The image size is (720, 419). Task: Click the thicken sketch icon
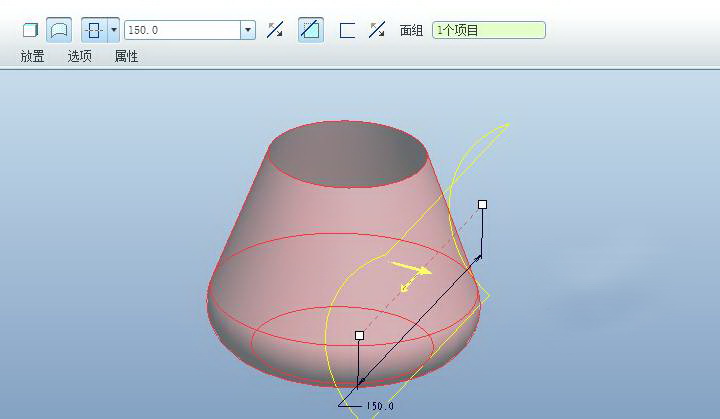[x=347, y=31]
